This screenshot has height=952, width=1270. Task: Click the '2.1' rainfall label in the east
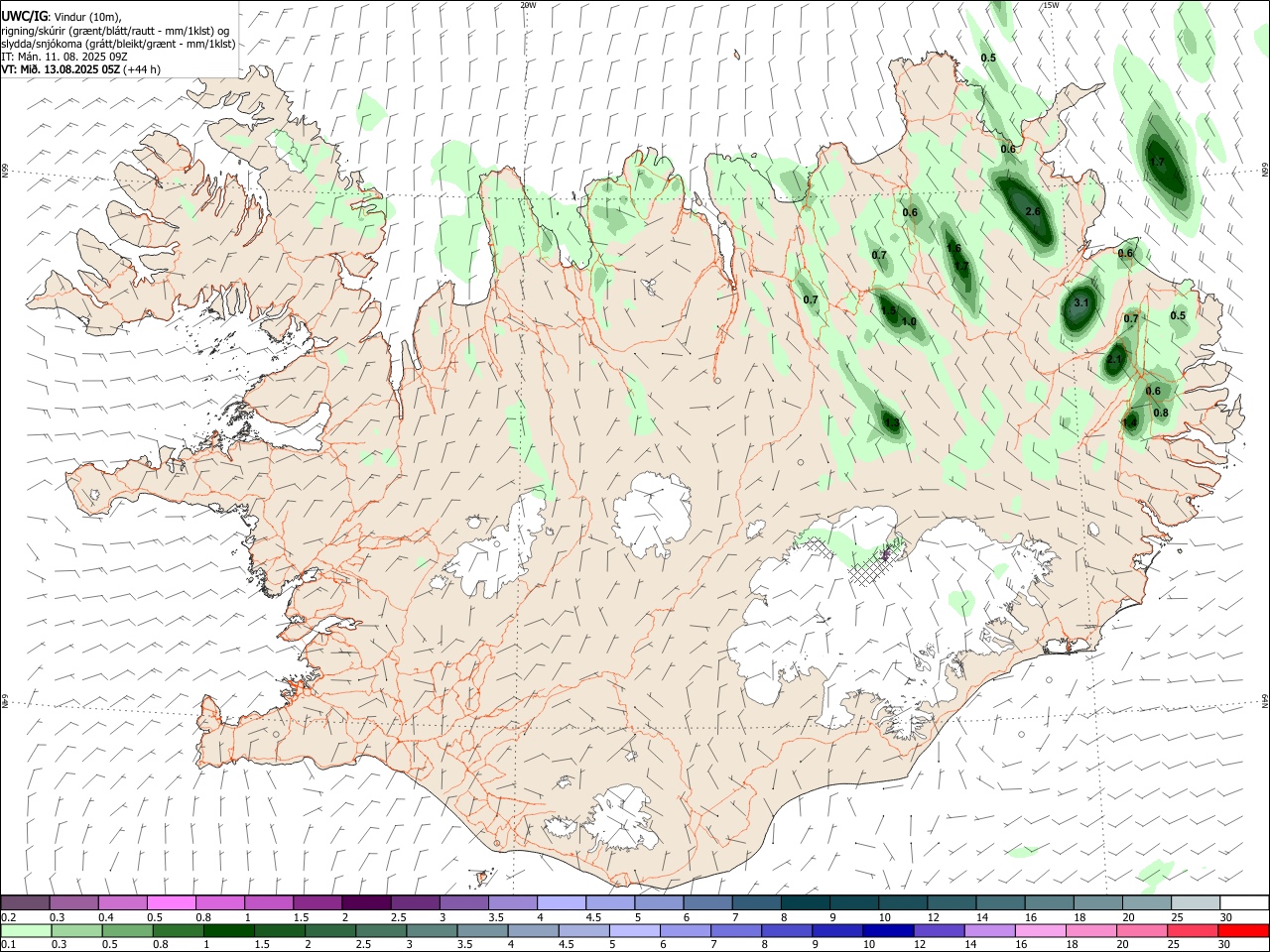click(1116, 360)
